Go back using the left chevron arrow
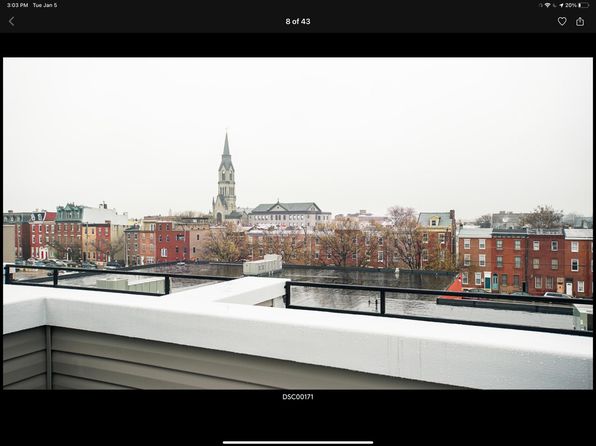 click(x=11, y=21)
